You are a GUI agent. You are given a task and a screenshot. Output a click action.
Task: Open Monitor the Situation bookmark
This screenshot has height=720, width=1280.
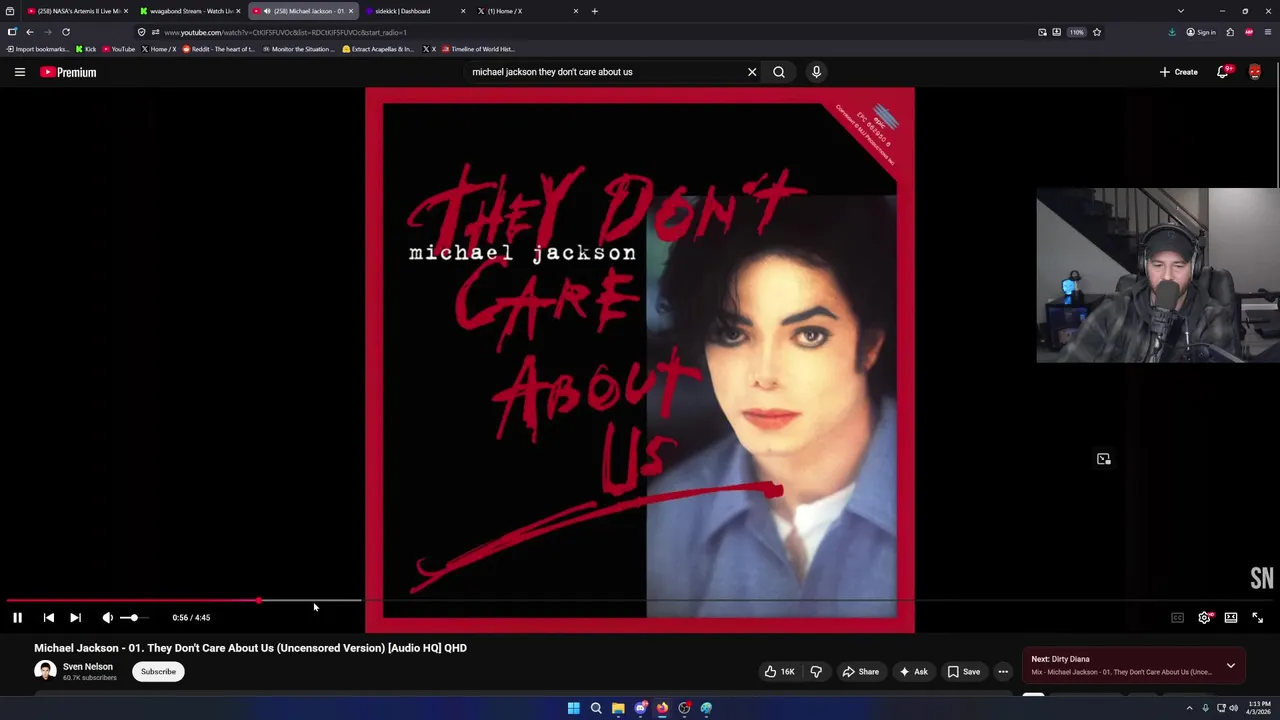(299, 49)
